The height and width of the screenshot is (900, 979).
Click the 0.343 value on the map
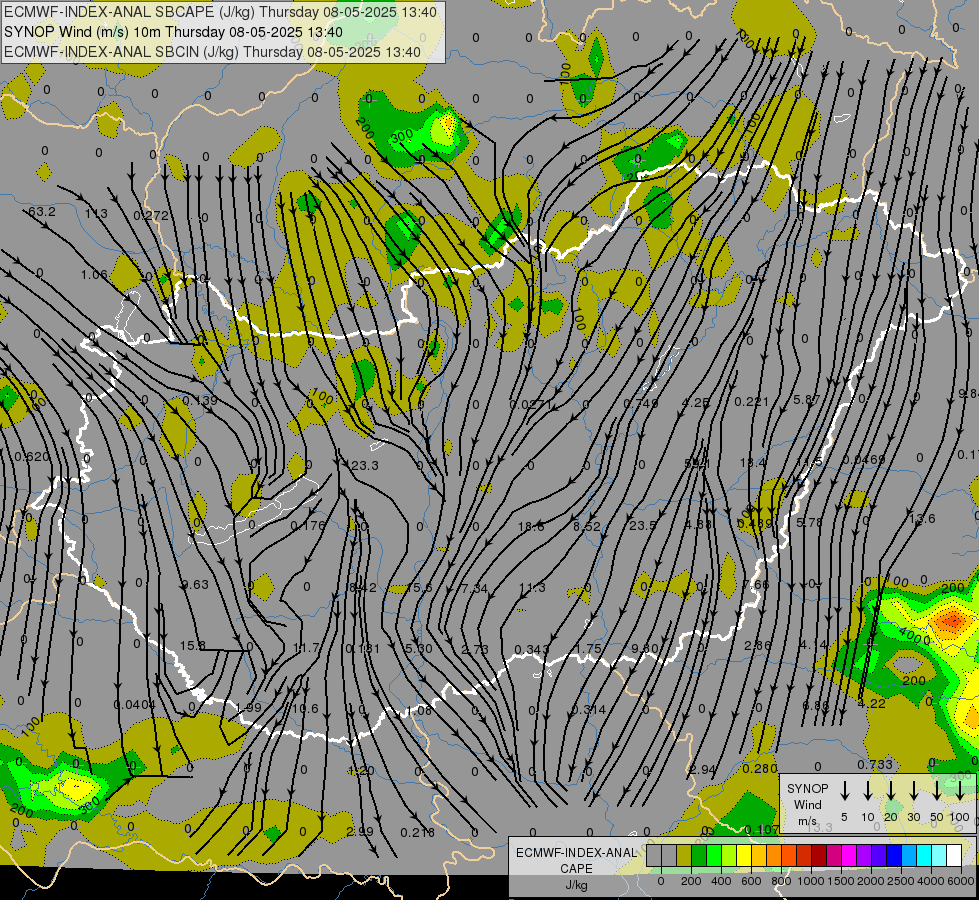[532, 650]
